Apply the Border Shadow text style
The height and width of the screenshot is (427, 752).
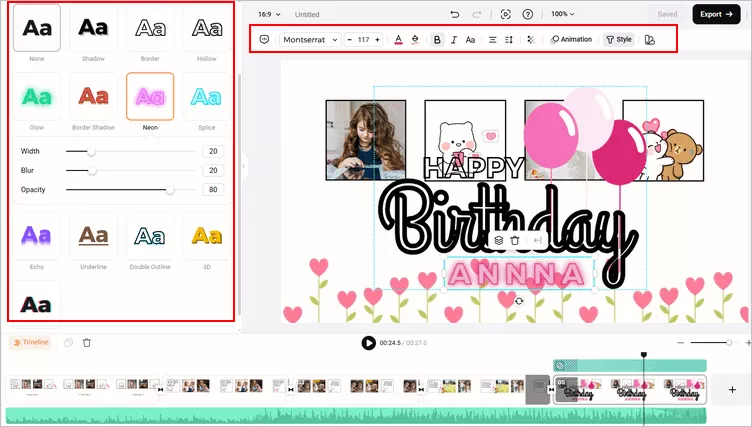coord(94,96)
